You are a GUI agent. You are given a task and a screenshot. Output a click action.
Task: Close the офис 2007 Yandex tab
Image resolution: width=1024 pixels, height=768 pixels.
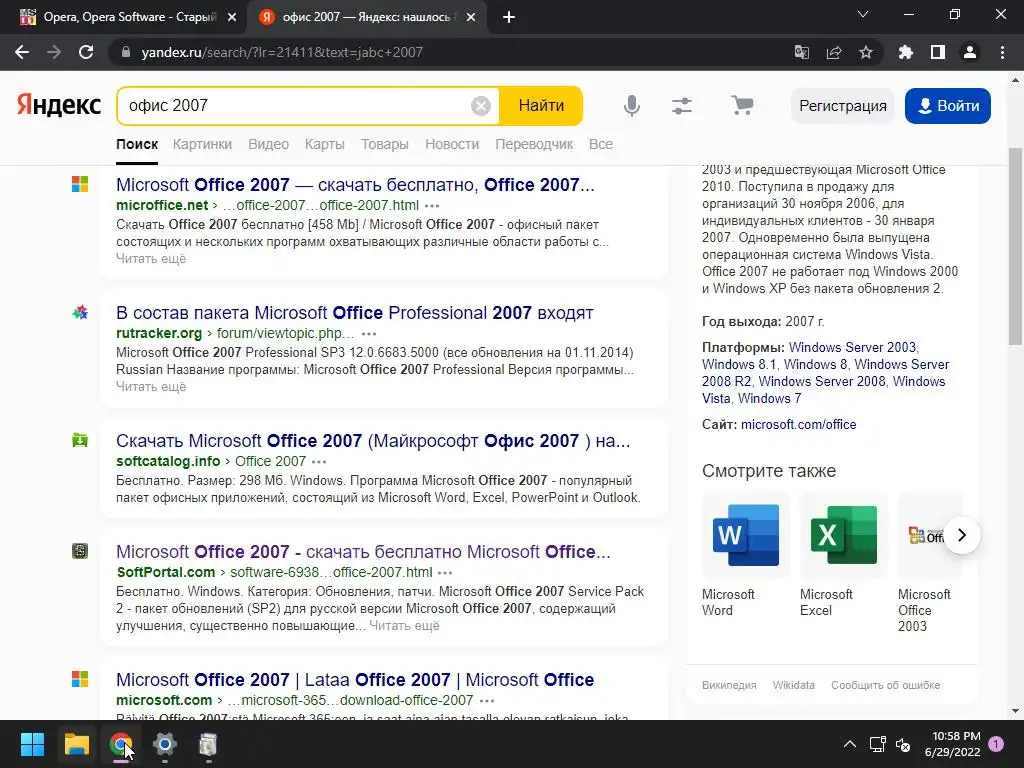pyautogui.click(x=471, y=17)
